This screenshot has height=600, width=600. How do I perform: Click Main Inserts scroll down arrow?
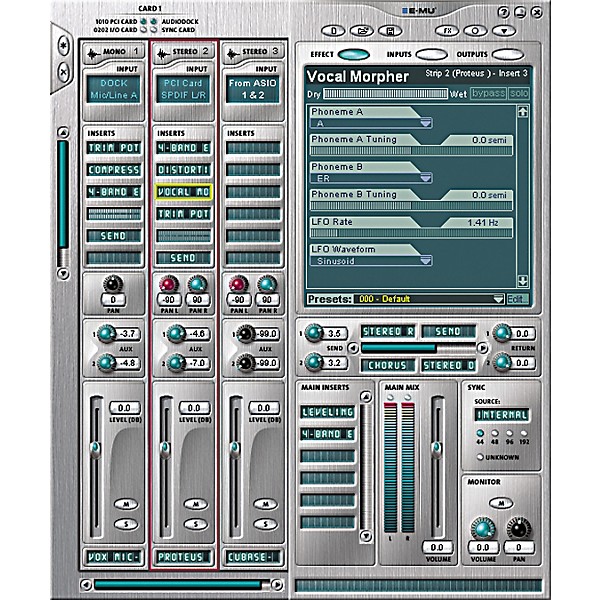click(x=366, y=535)
